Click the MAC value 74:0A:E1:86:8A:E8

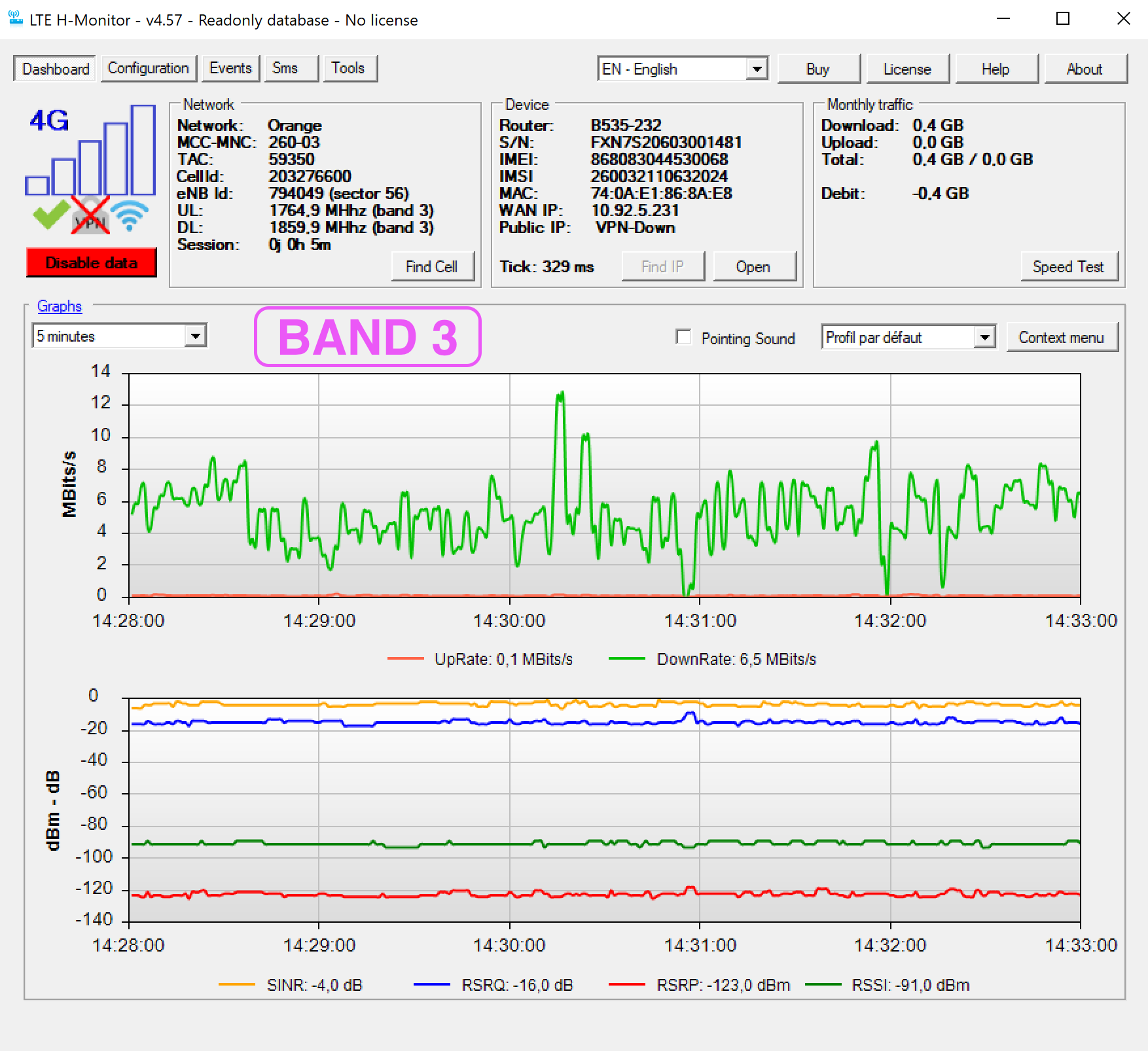(661, 193)
